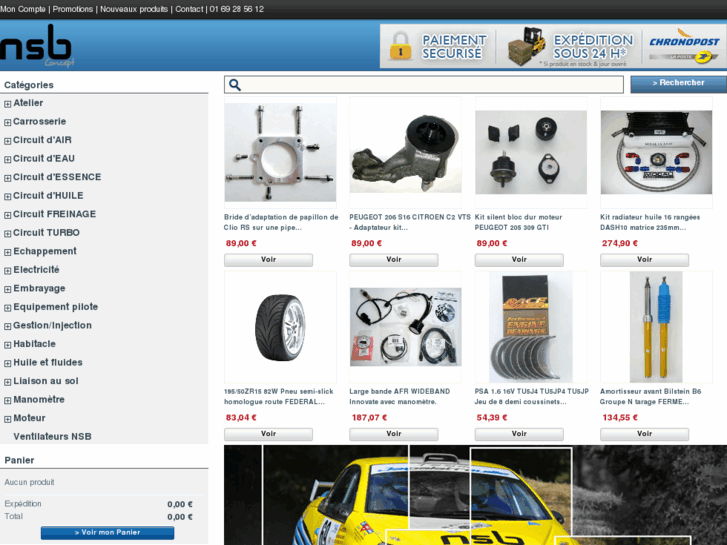Open Manomètre category link
The image size is (727, 545).
tap(39, 400)
